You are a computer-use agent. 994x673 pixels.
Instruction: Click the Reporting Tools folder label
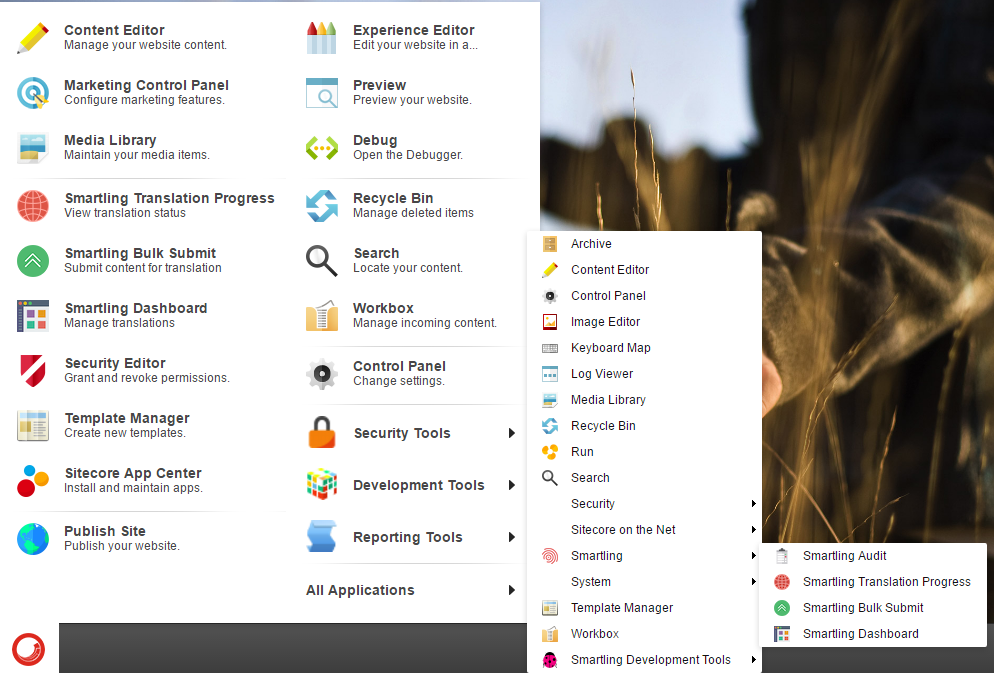pyautogui.click(x=408, y=537)
